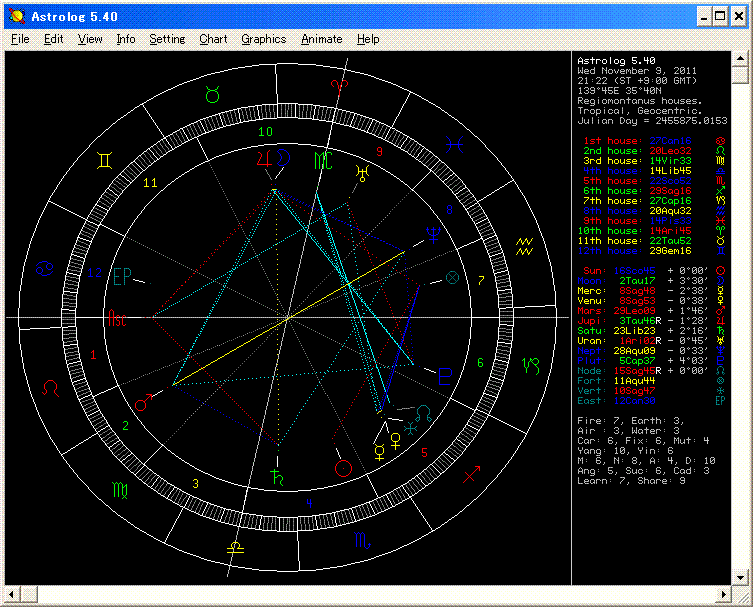Click the 'Satu: 23Lib23' row

tap(651, 331)
